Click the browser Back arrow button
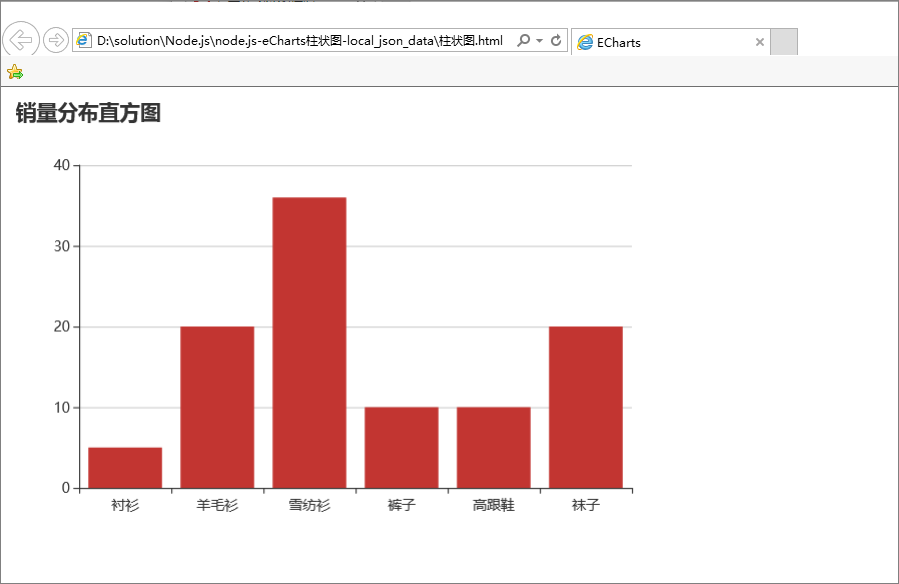The height and width of the screenshot is (584, 899). (21, 40)
